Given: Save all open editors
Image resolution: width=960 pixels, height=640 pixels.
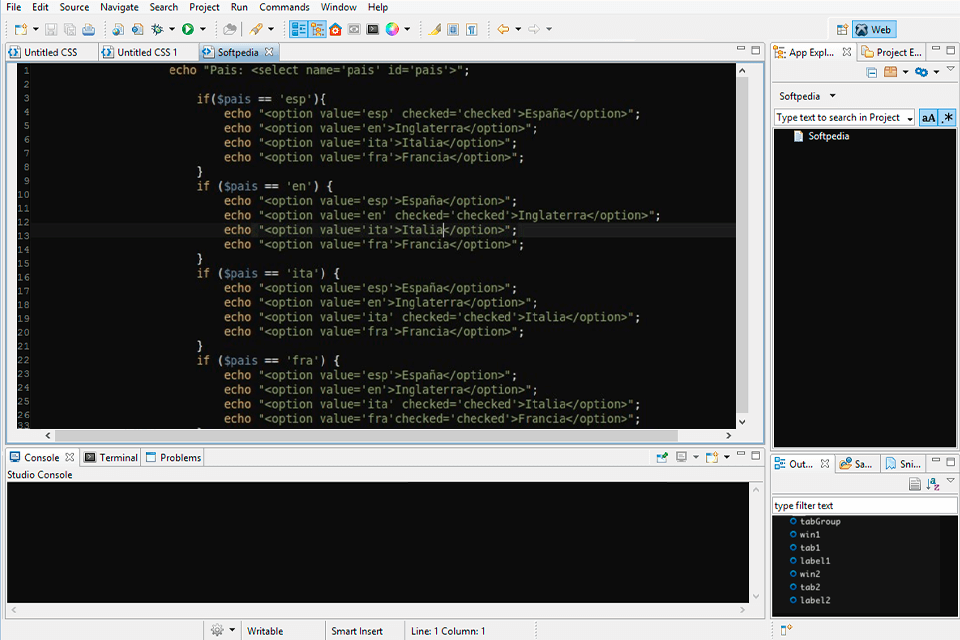Looking at the screenshot, I should tap(68, 30).
